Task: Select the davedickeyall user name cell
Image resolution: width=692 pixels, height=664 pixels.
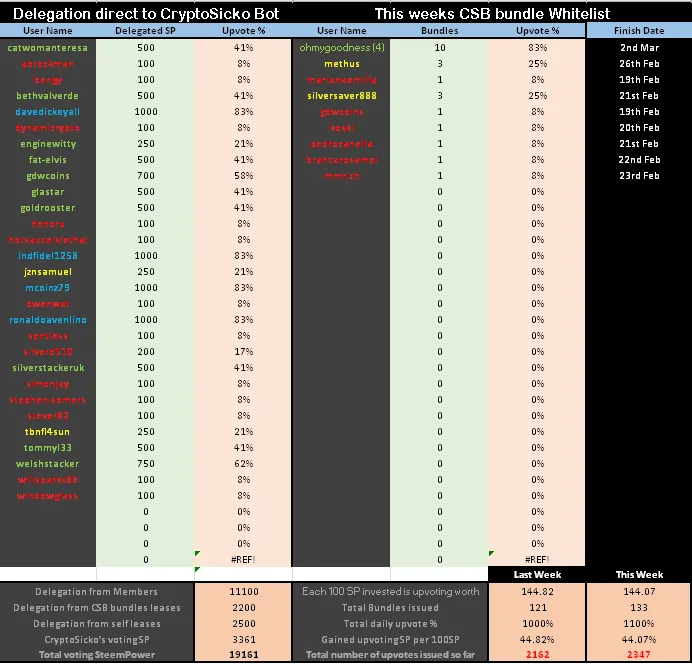Action: [x=48, y=112]
